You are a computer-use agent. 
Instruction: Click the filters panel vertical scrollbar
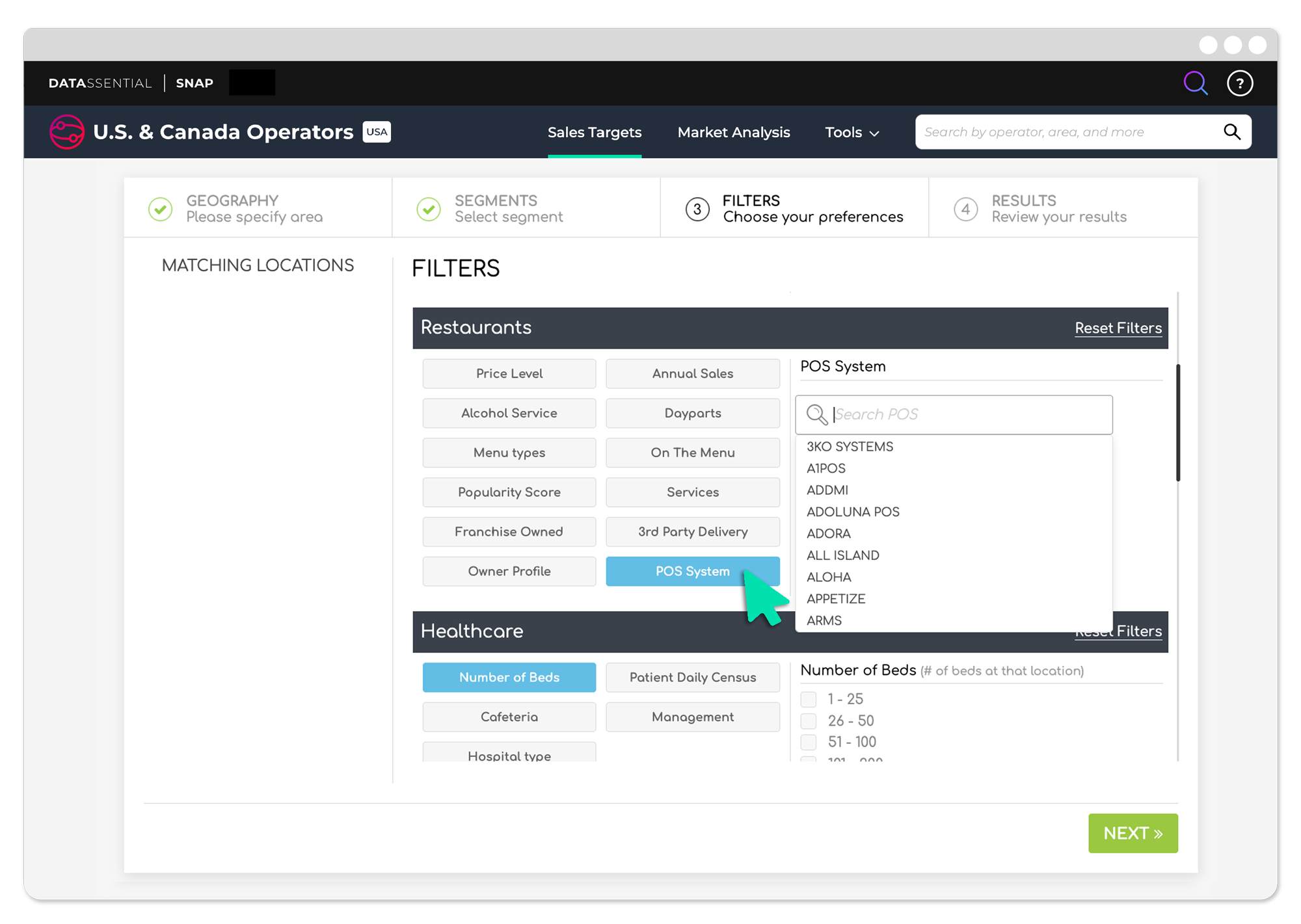[x=1177, y=423]
